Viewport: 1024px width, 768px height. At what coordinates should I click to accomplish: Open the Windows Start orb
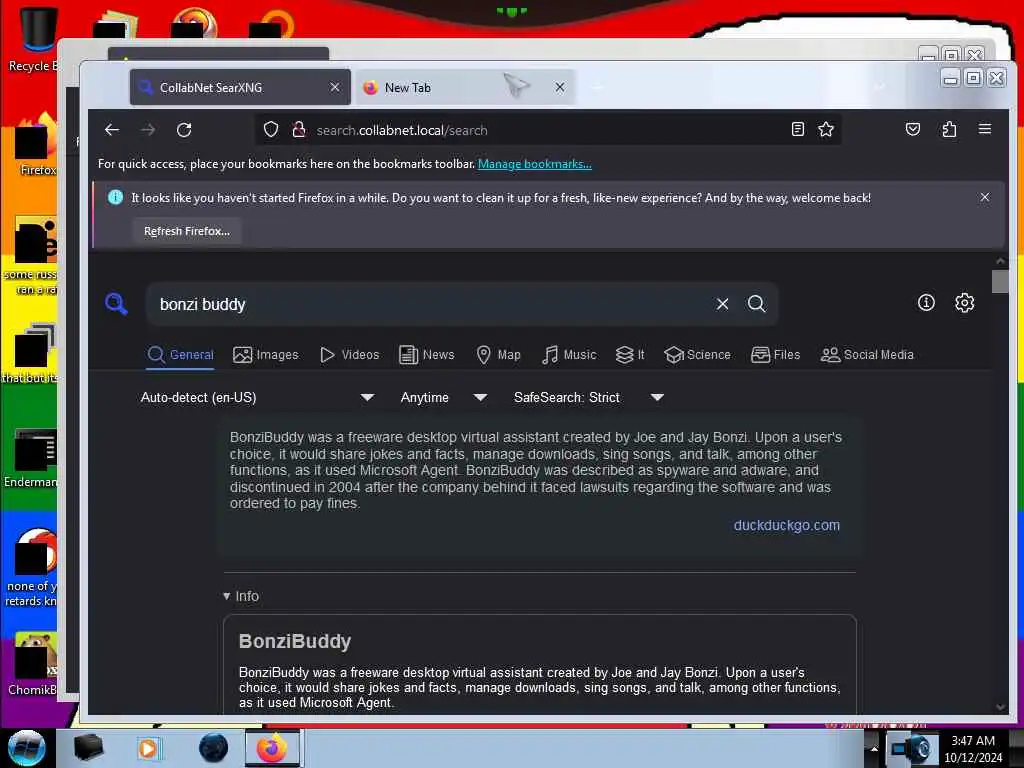click(27, 748)
